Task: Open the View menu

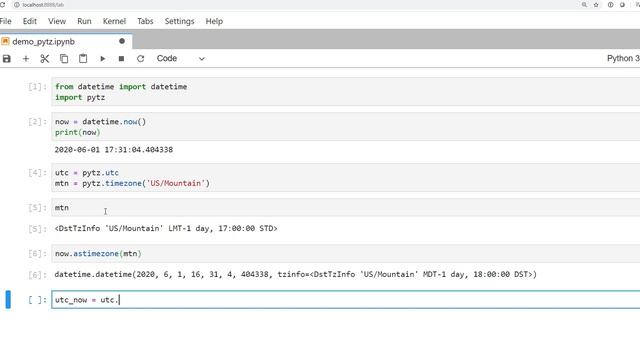Action: point(57,21)
